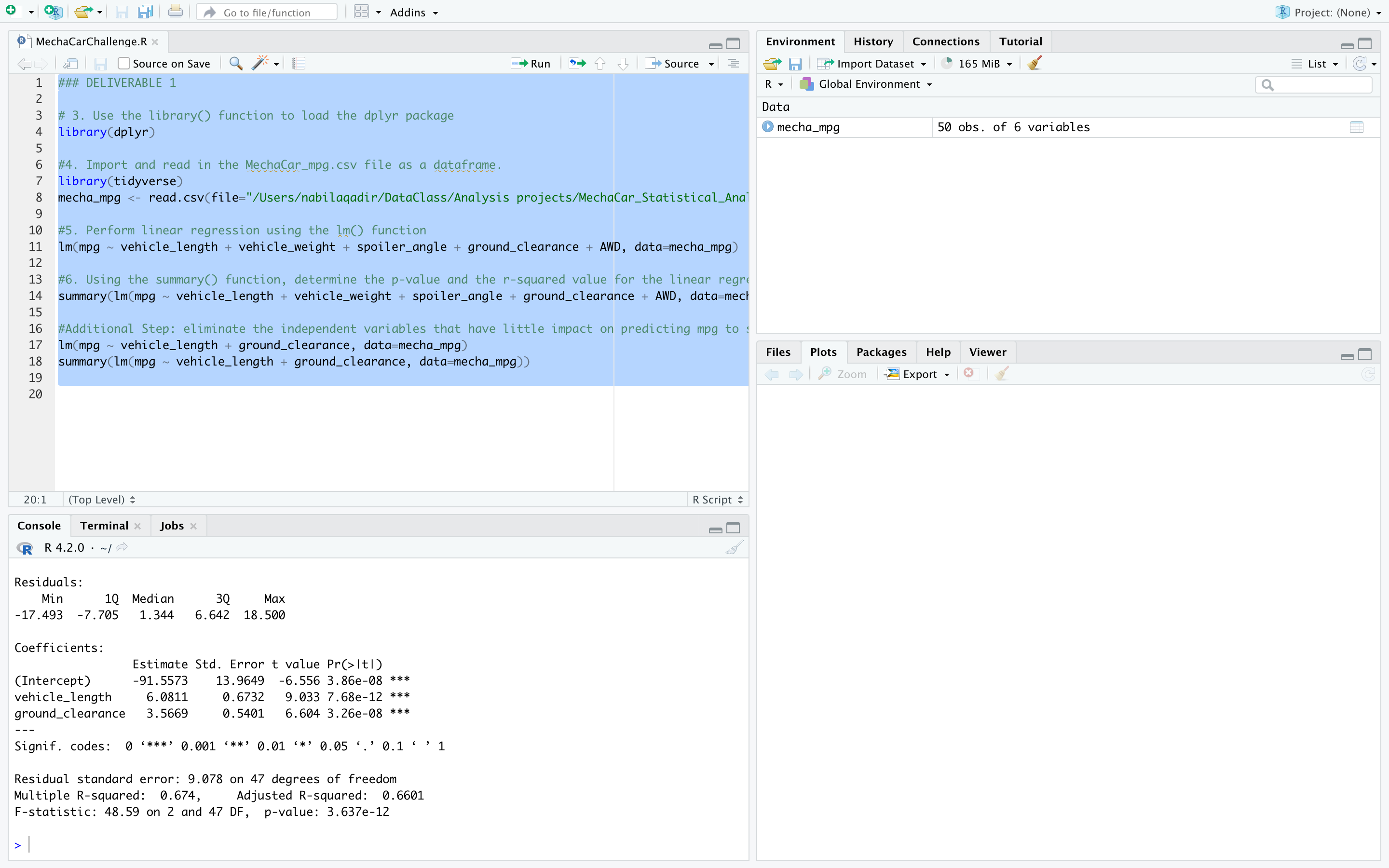Load workspace icon in Environment pane
Viewport: 1389px width, 868px height.
tap(773, 64)
